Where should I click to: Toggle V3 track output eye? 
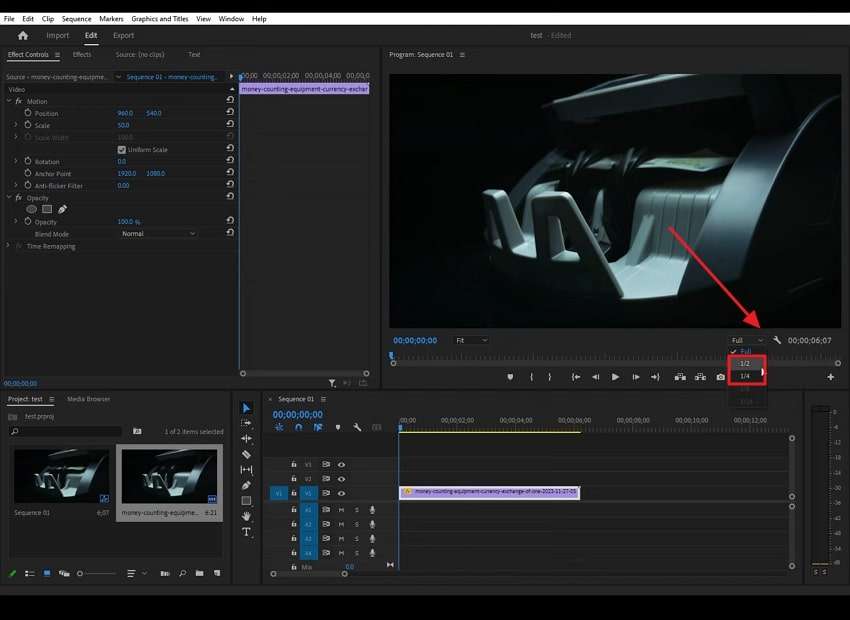tap(342, 464)
